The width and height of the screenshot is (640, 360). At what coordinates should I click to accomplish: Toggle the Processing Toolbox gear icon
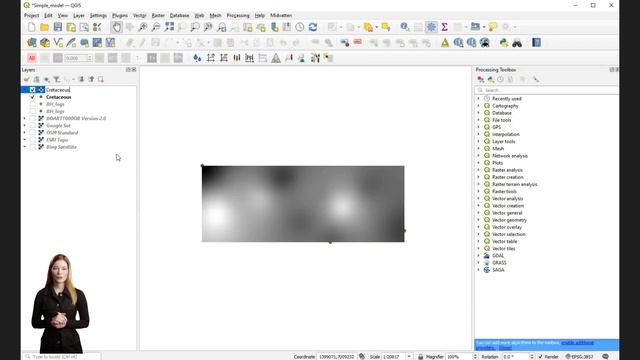pos(431,27)
